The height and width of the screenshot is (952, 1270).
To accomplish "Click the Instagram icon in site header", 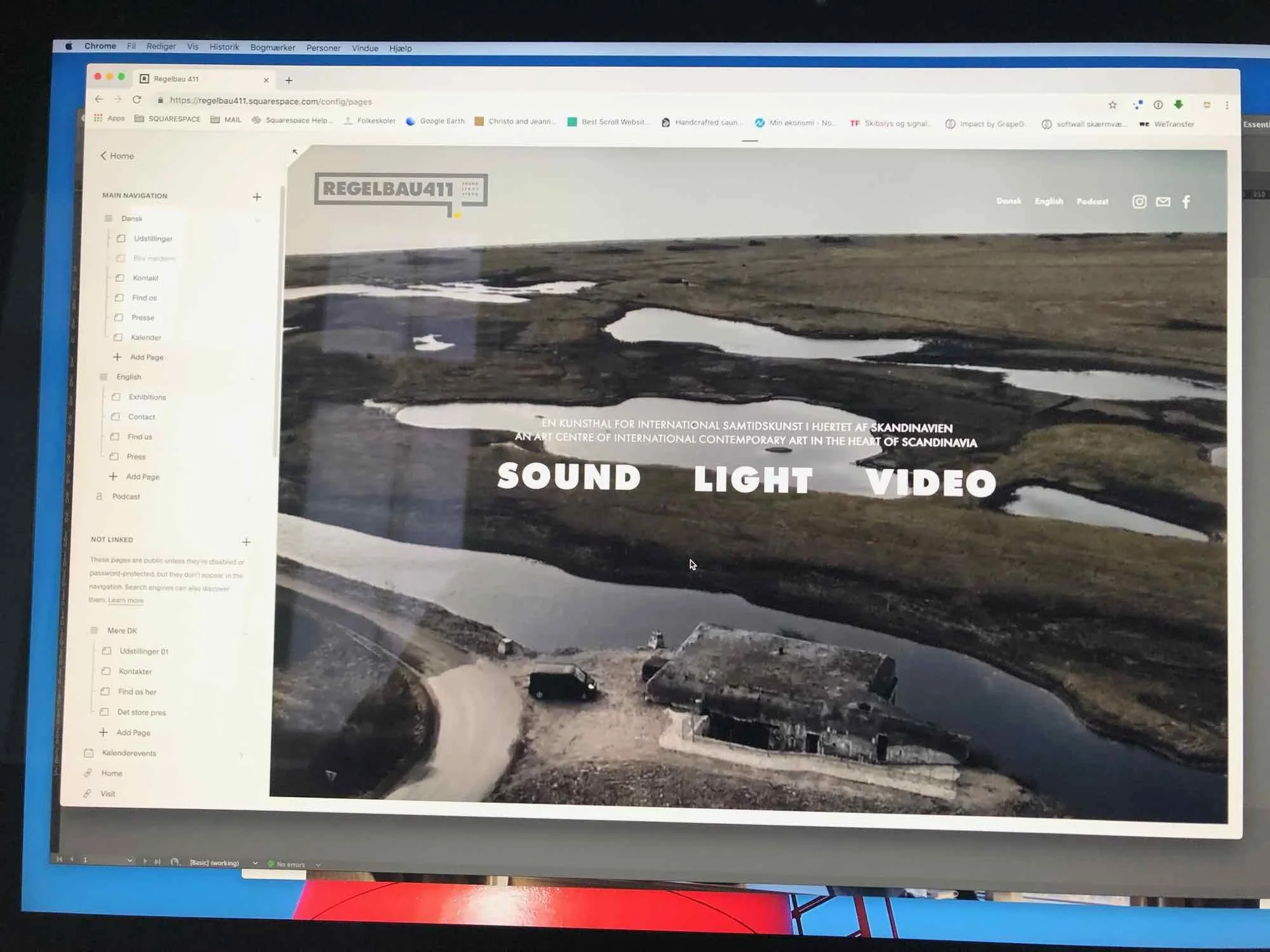I will (x=1139, y=202).
